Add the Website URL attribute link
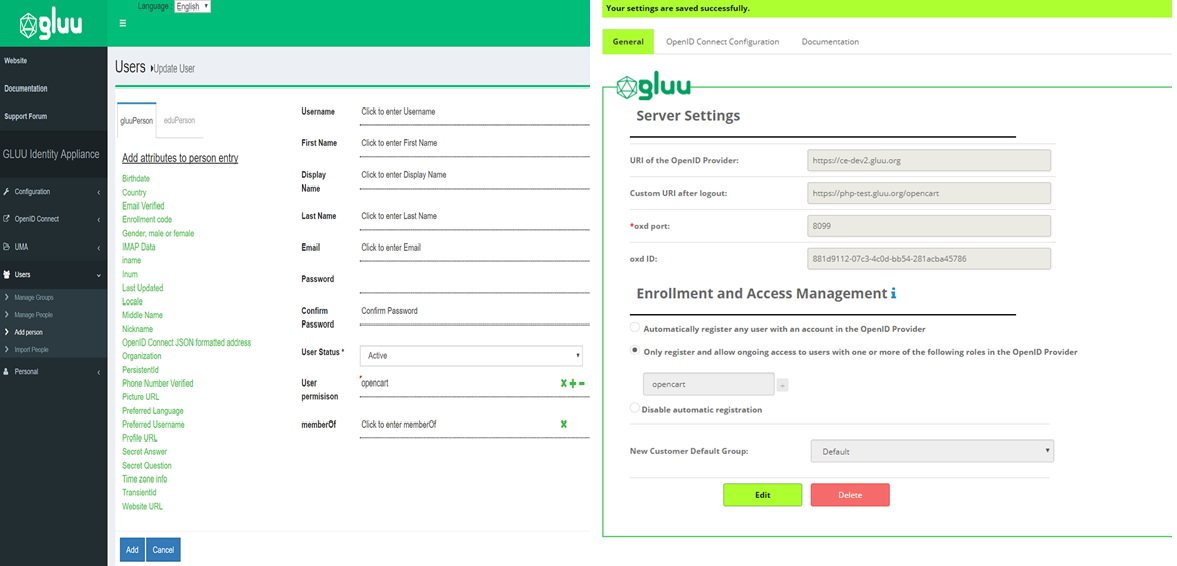The width and height of the screenshot is (1177, 566). click(143, 507)
